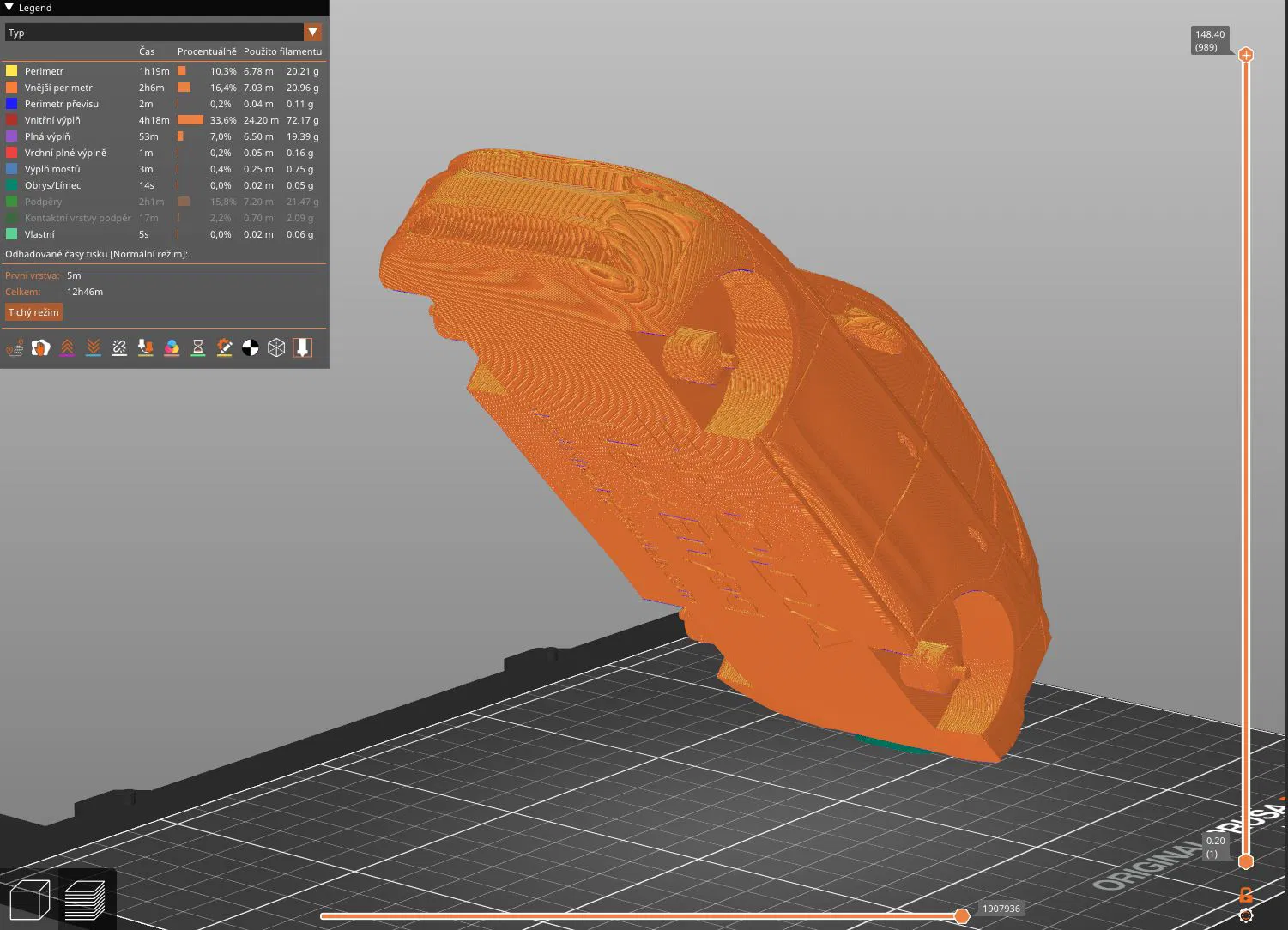
Task: Click the 1907936 move count label
Action: tap(1001, 909)
